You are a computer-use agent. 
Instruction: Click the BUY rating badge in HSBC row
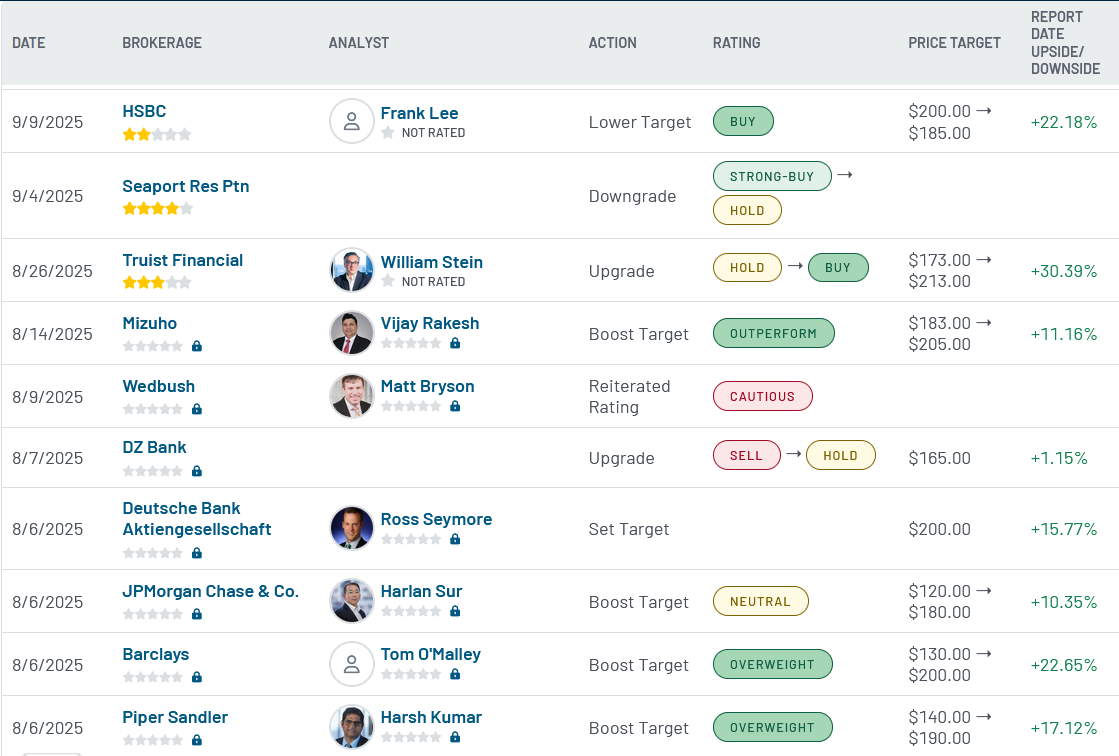coord(743,121)
